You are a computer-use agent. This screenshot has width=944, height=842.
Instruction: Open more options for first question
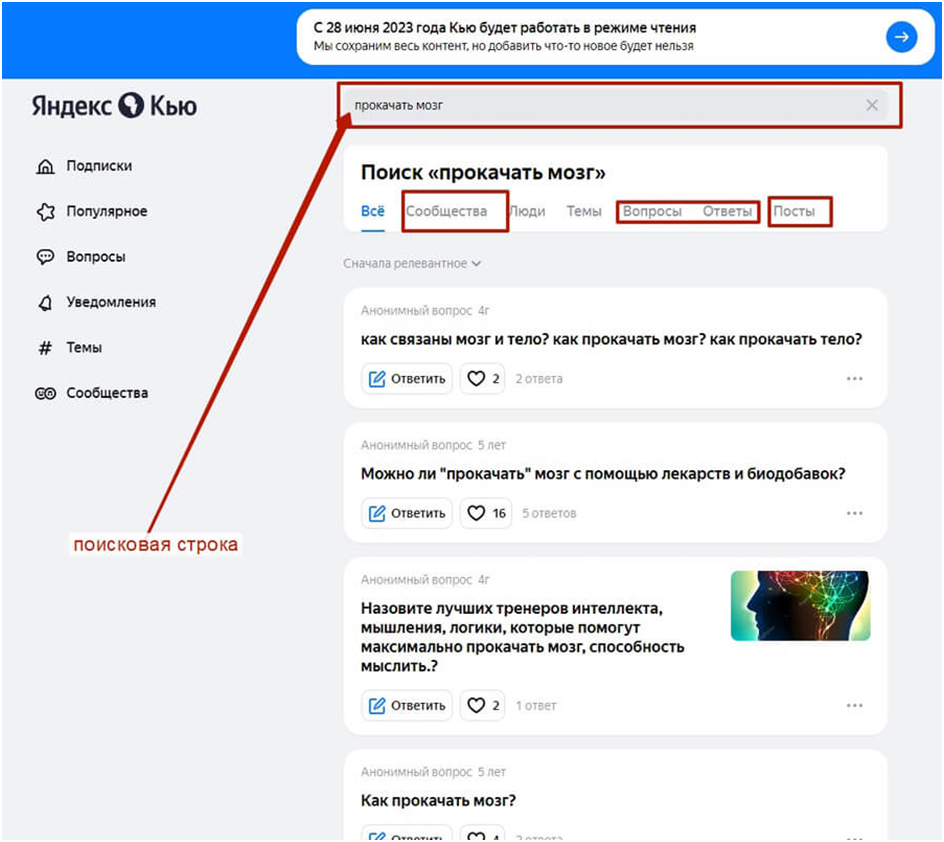tap(854, 379)
